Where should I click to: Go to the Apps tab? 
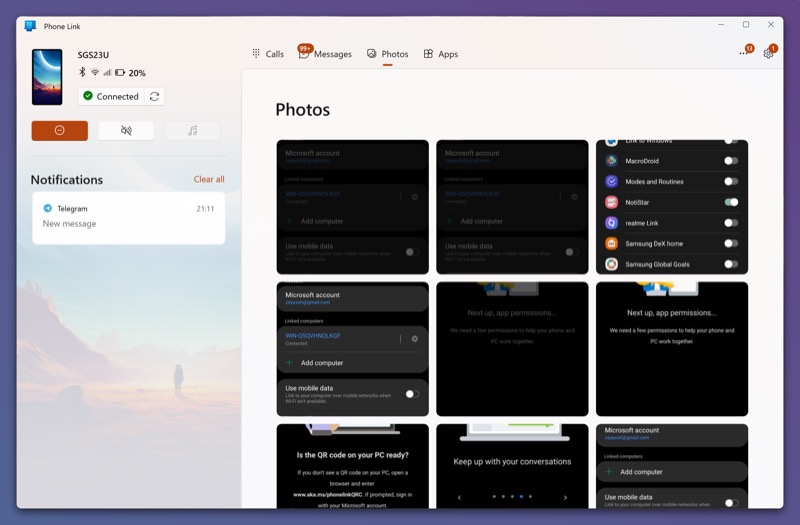pyautogui.click(x=441, y=54)
